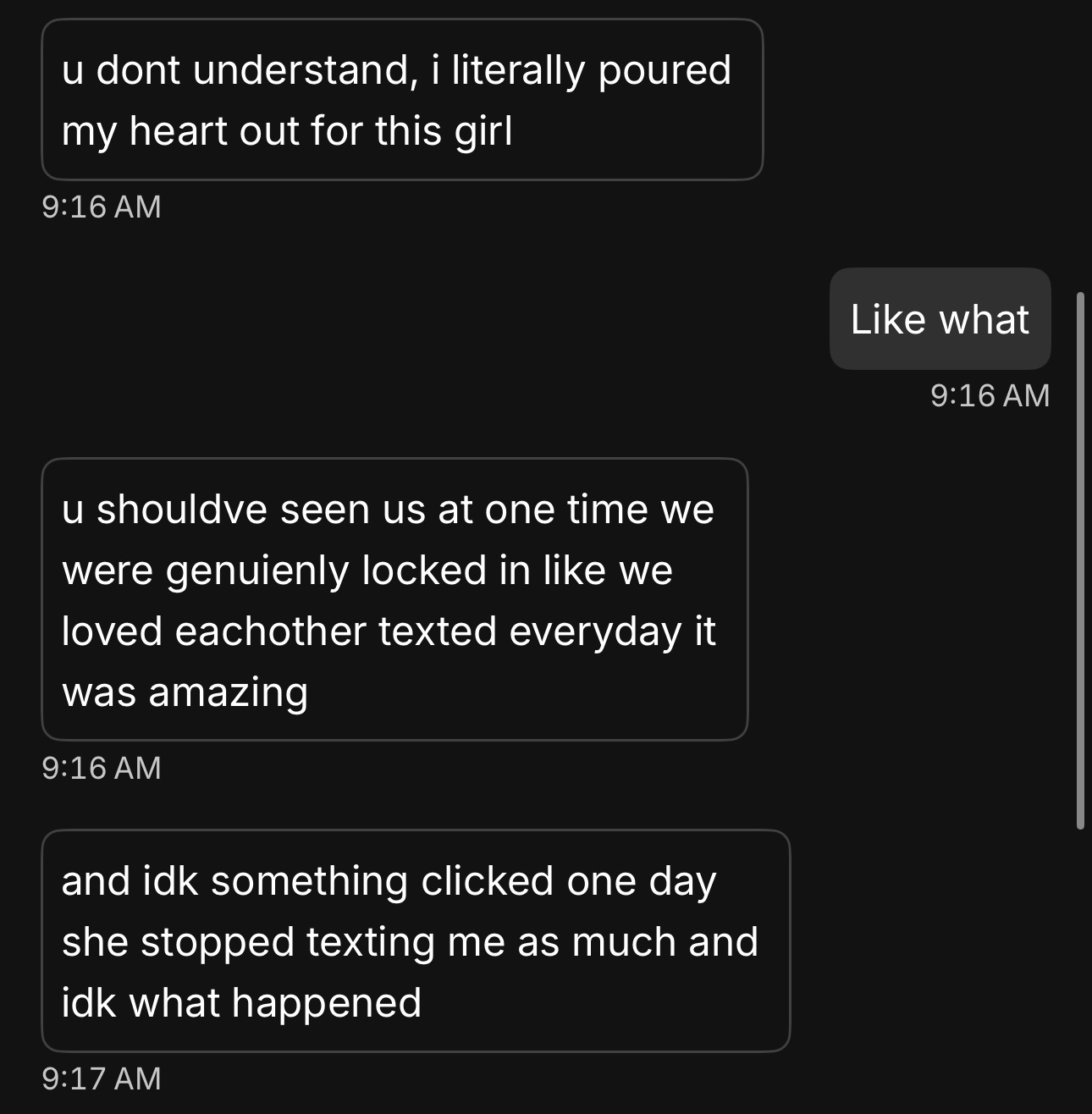Select the "and idk something clicked" message bubble

point(415,940)
